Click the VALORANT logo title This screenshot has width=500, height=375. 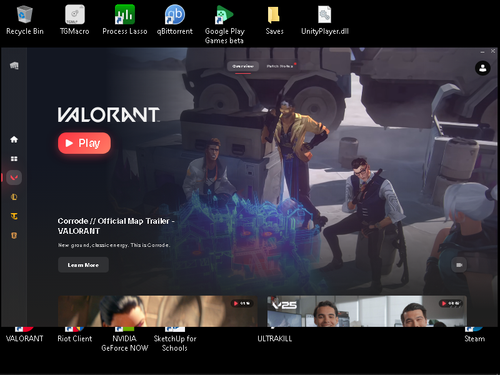109,115
